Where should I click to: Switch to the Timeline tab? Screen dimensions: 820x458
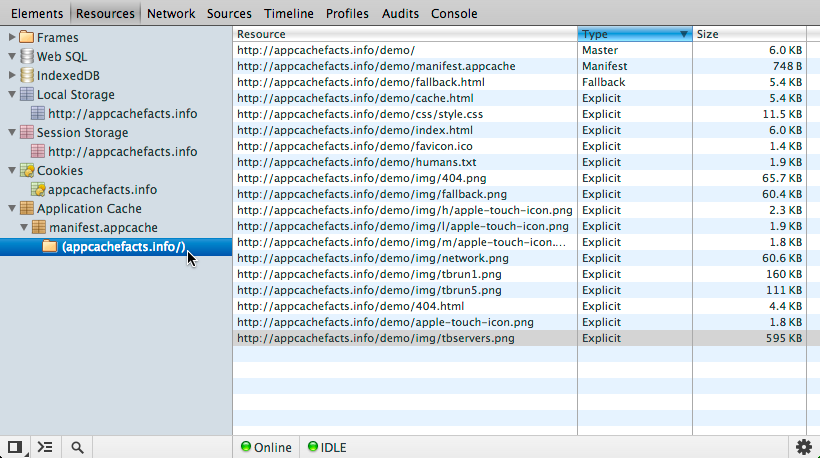[x=289, y=14]
